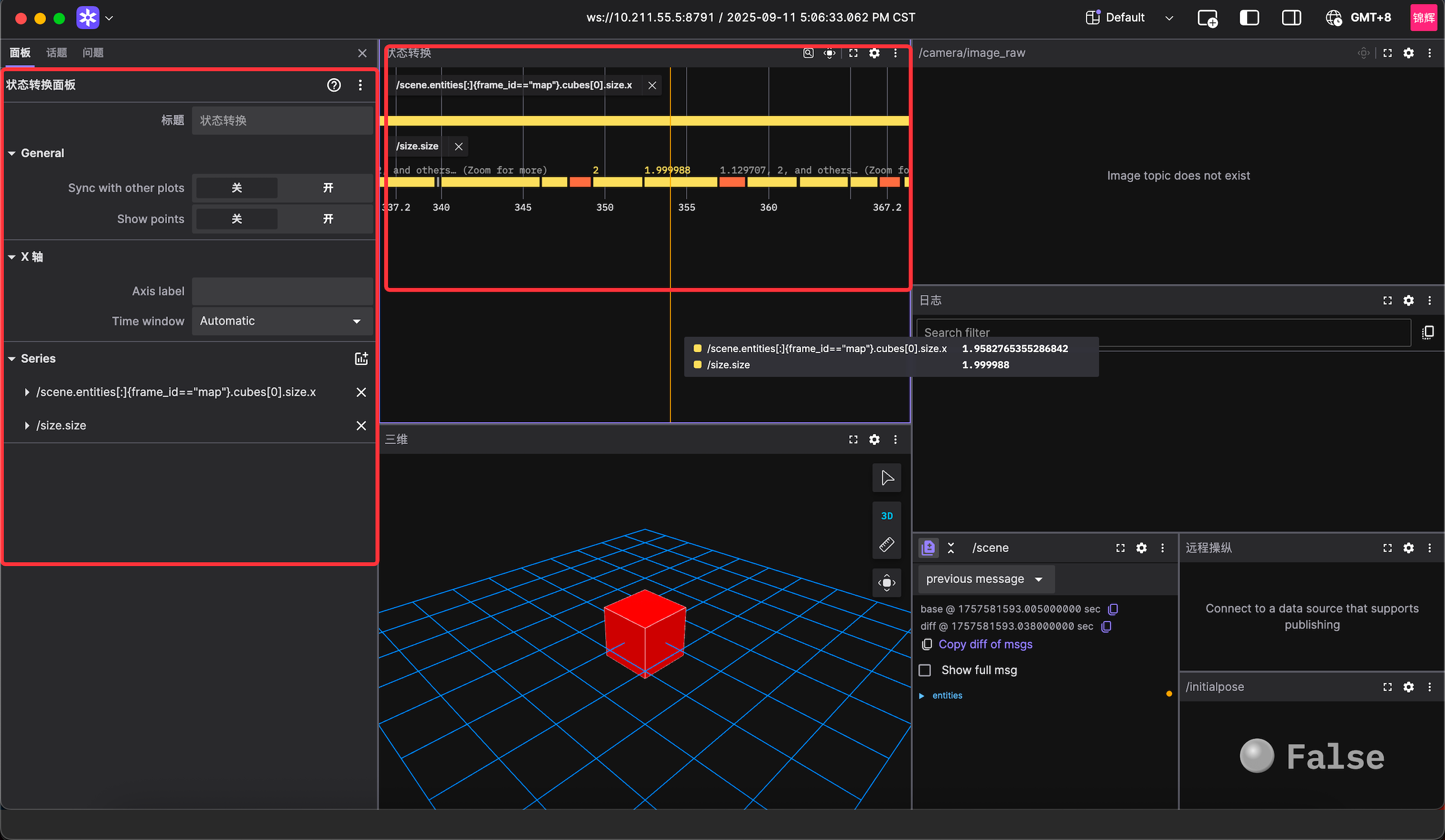Open settings gear of the 日志 log panel
This screenshot has height=840, width=1445.
[1408, 301]
